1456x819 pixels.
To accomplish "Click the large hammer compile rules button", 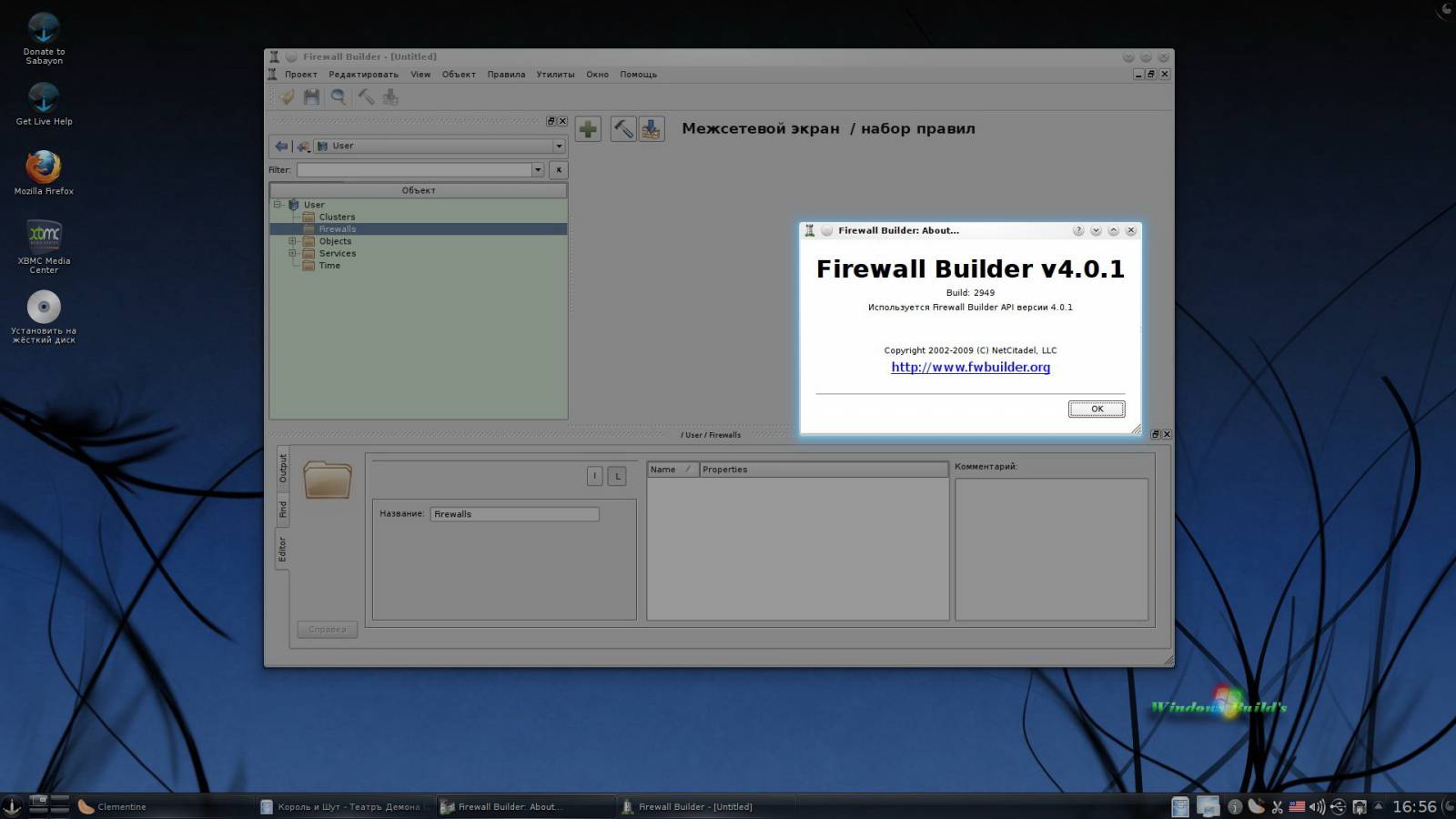I will [623, 129].
